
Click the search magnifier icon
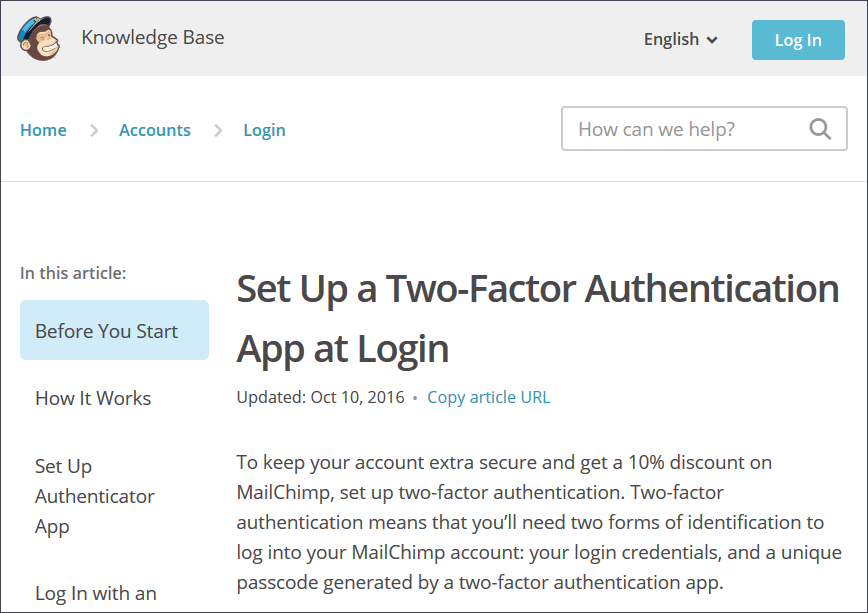pyautogui.click(x=820, y=129)
